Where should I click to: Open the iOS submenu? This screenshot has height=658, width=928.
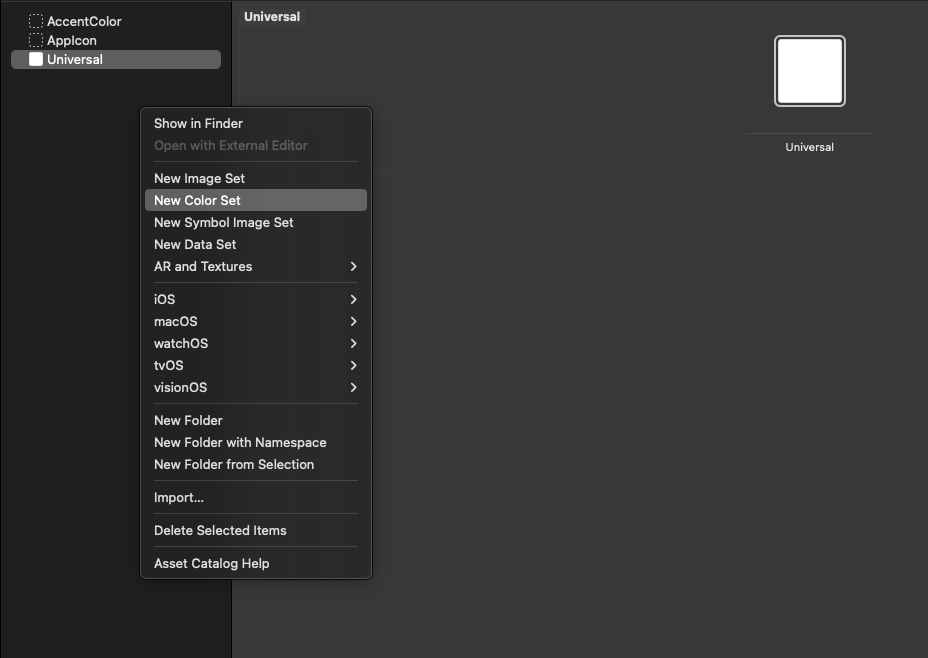(x=256, y=299)
